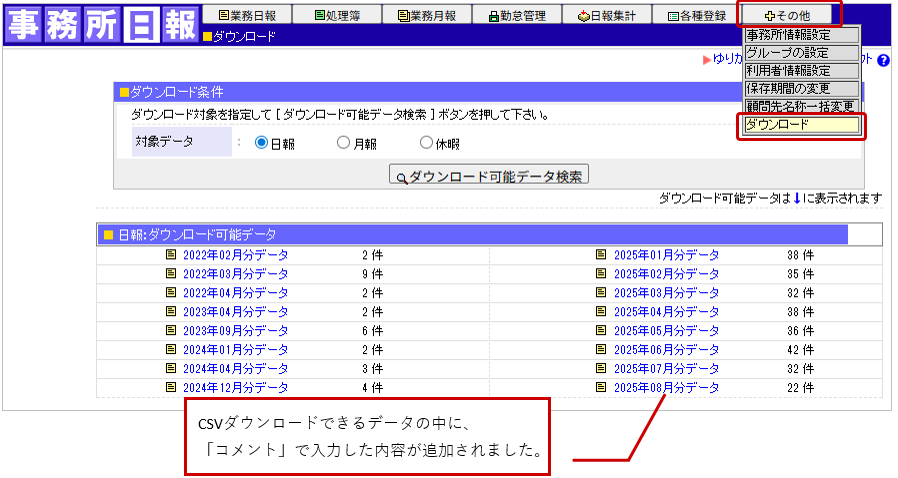Download 2025年05月分データ
Viewport: 898px width, 478px height.
coord(667,330)
